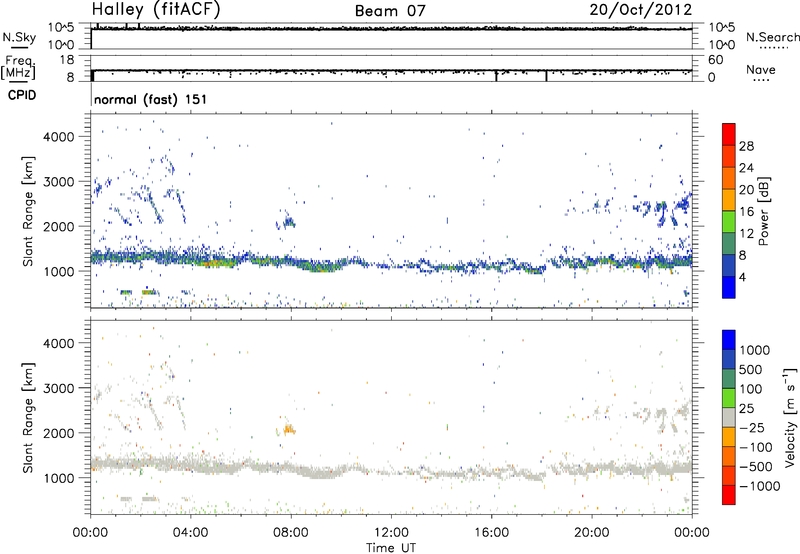The height and width of the screenshot is (554, 800).
Task: Click the "Freq. [MHz]" axis label
Action: click(x=19, y=68)
